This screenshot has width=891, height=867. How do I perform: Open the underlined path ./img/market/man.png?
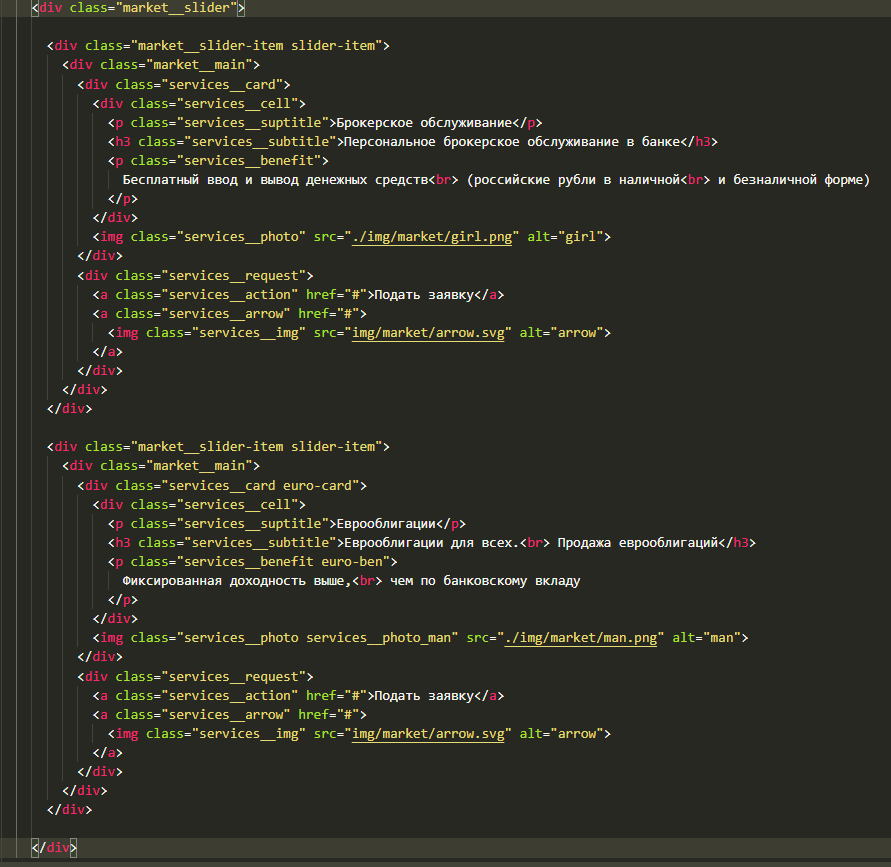pyautogui.click(x=581, y=638)
